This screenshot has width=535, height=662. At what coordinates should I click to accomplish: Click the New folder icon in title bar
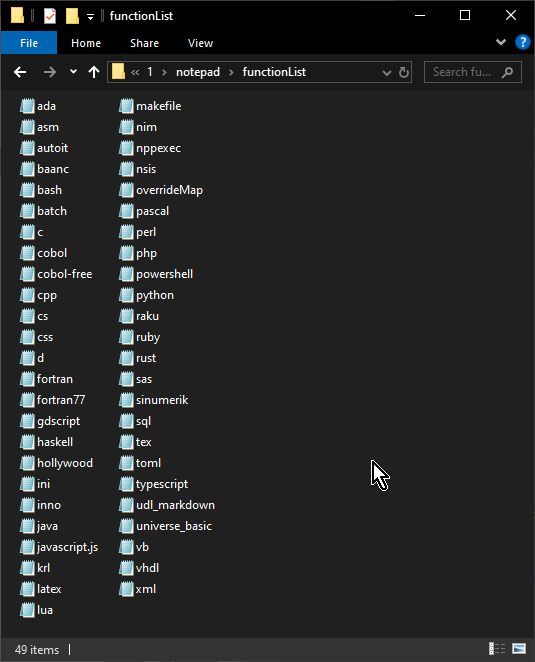72,16
